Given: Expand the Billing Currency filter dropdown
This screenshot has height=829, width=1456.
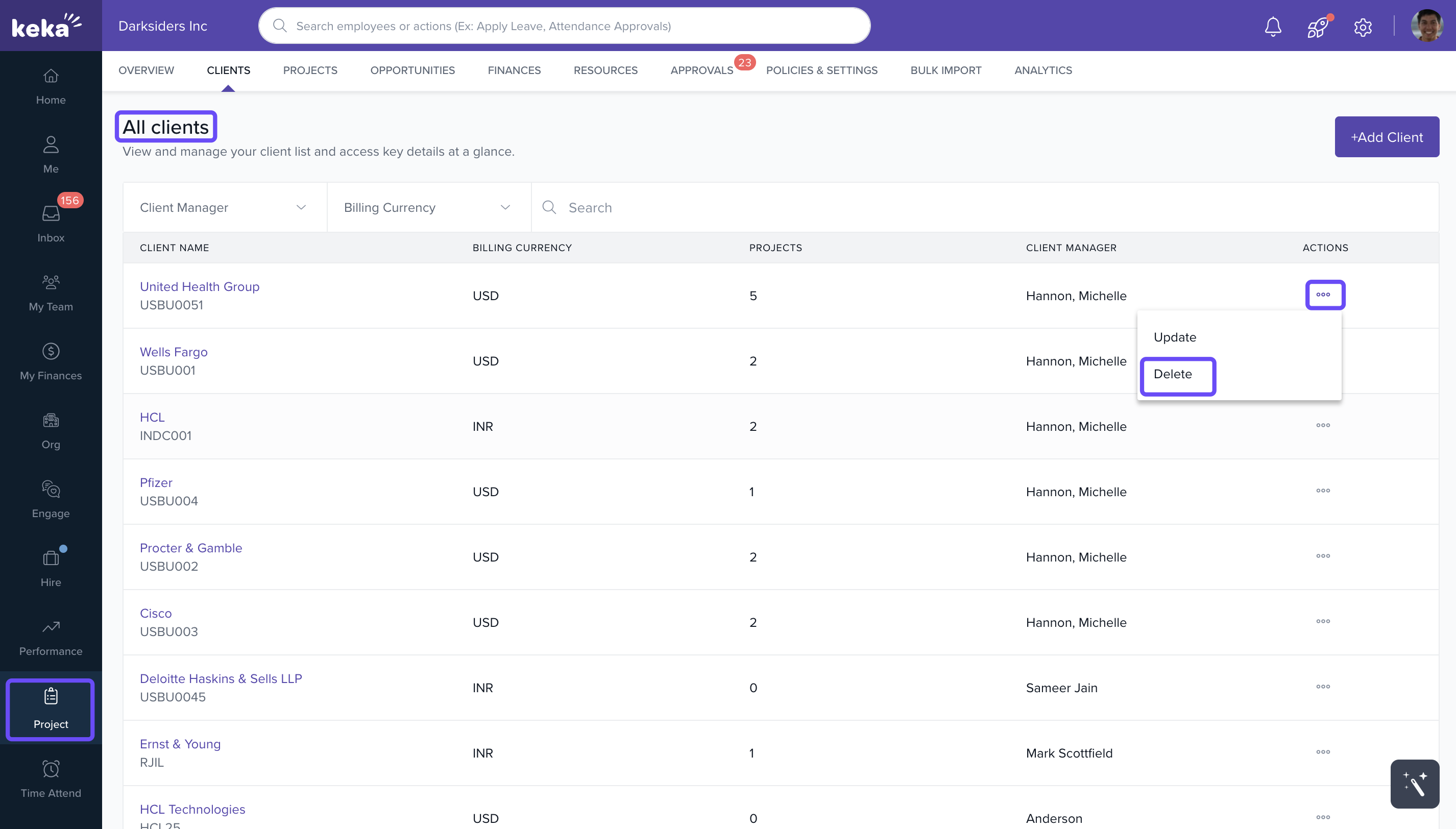Looking at the screenshot, I should pyautogui.click(x=428, y=207).
